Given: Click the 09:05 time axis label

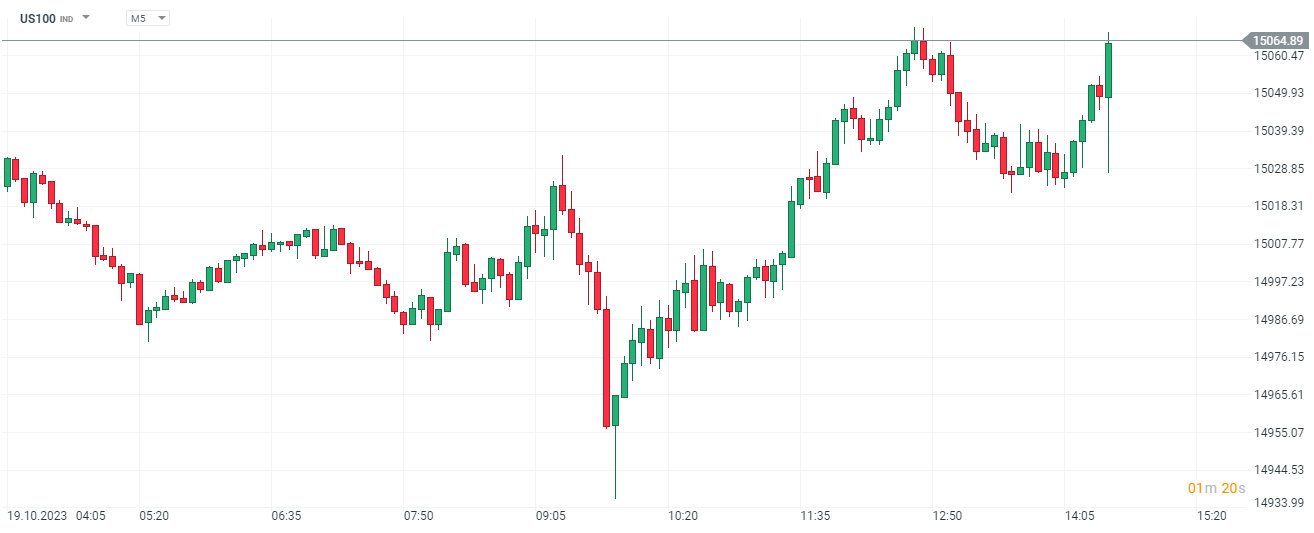Looking at the screenshot, I should tap(551, 516).
